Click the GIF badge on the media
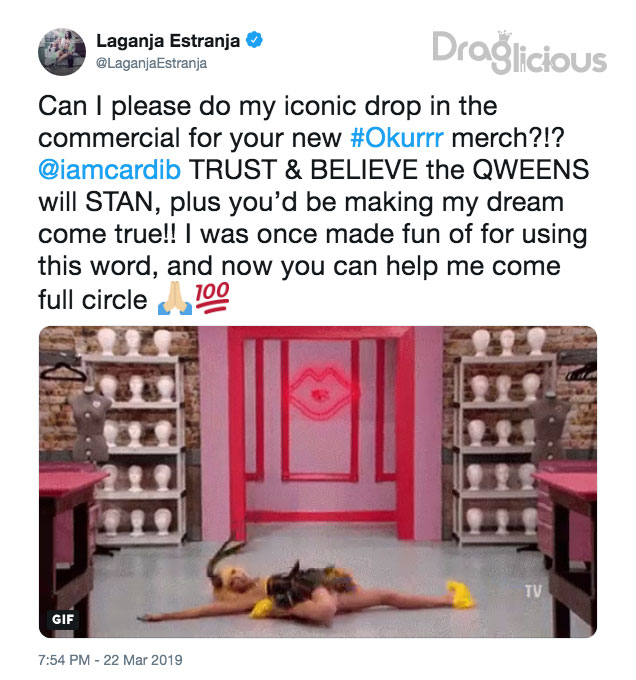 pos(63,619)
